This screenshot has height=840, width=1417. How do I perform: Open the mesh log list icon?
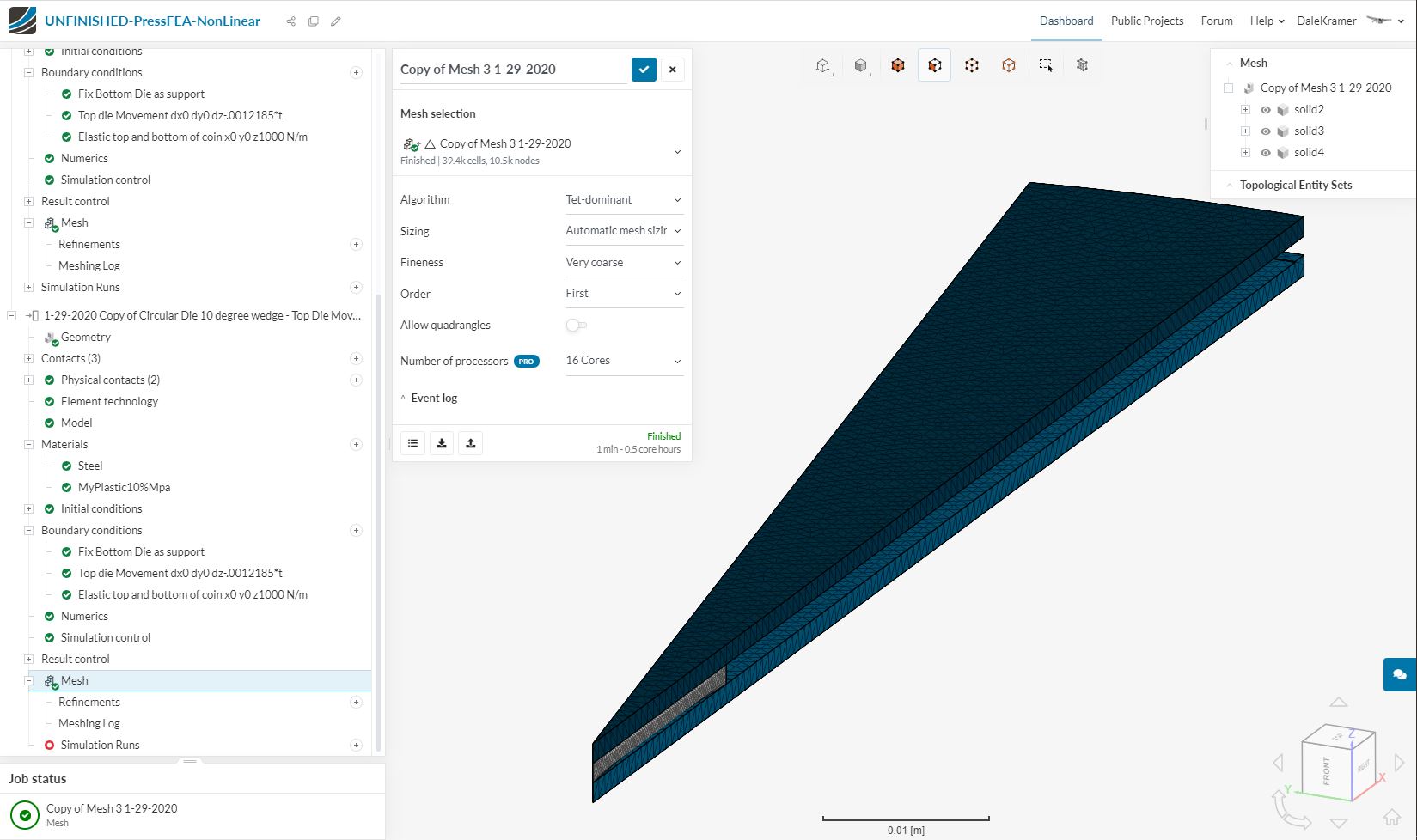[413, 443]
